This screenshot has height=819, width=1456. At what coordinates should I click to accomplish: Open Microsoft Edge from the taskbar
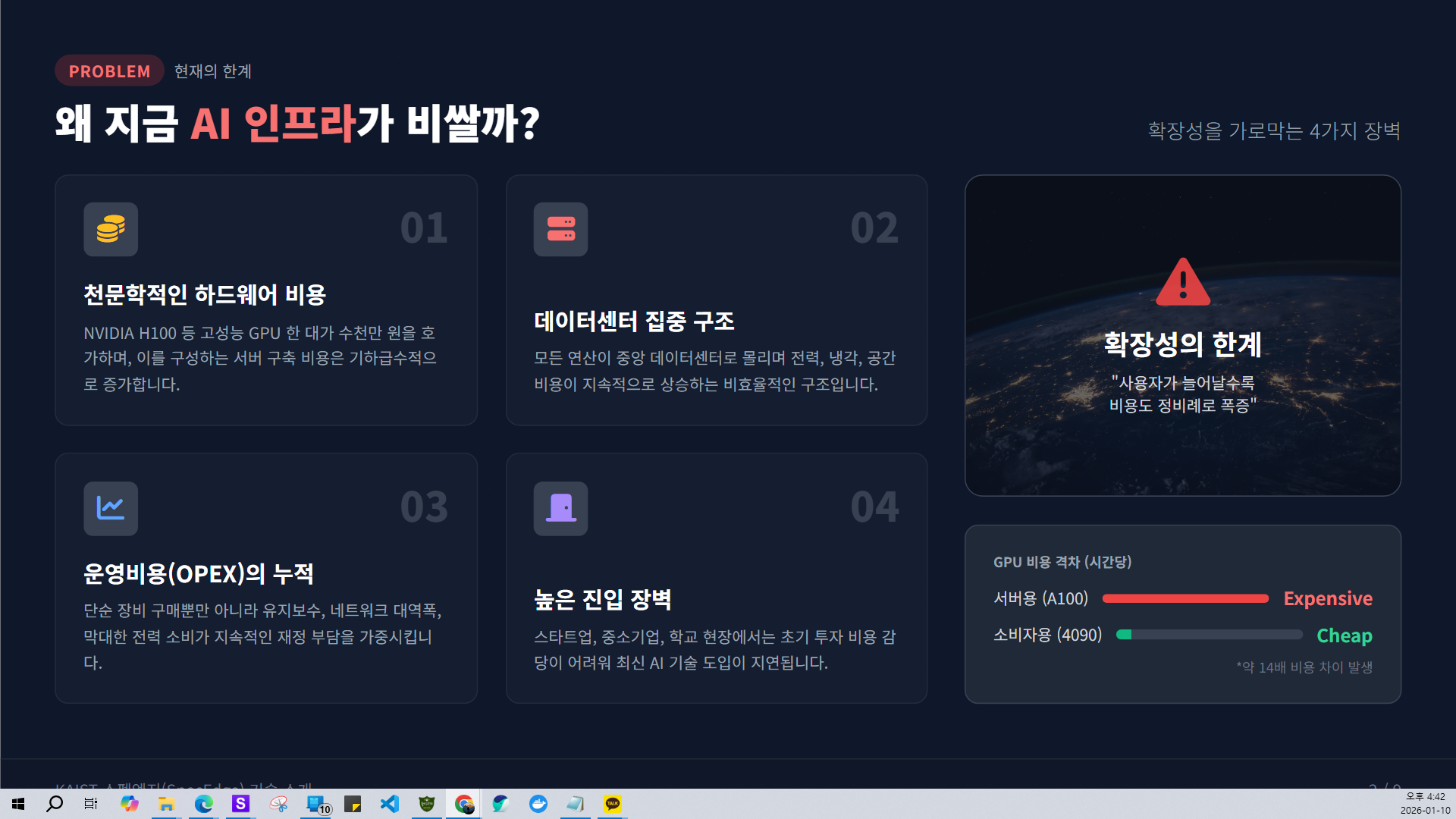203,804
